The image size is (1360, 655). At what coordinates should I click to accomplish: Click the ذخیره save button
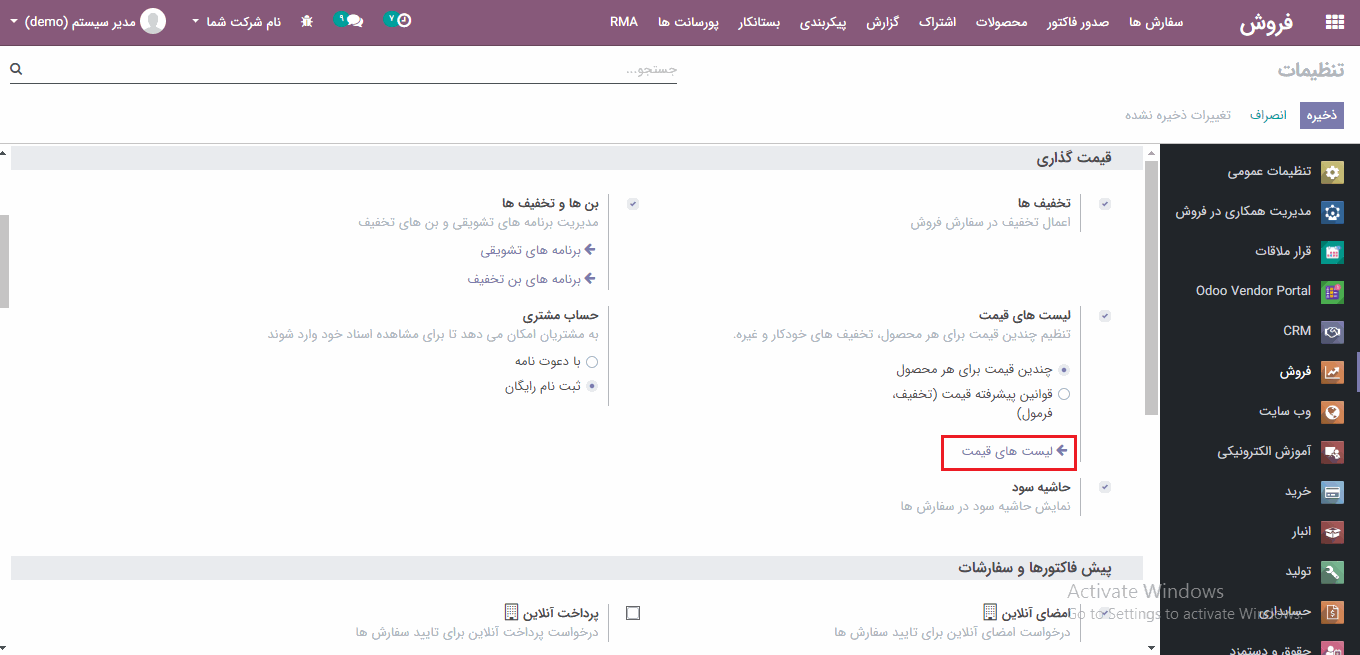(x=1321, y=115)
